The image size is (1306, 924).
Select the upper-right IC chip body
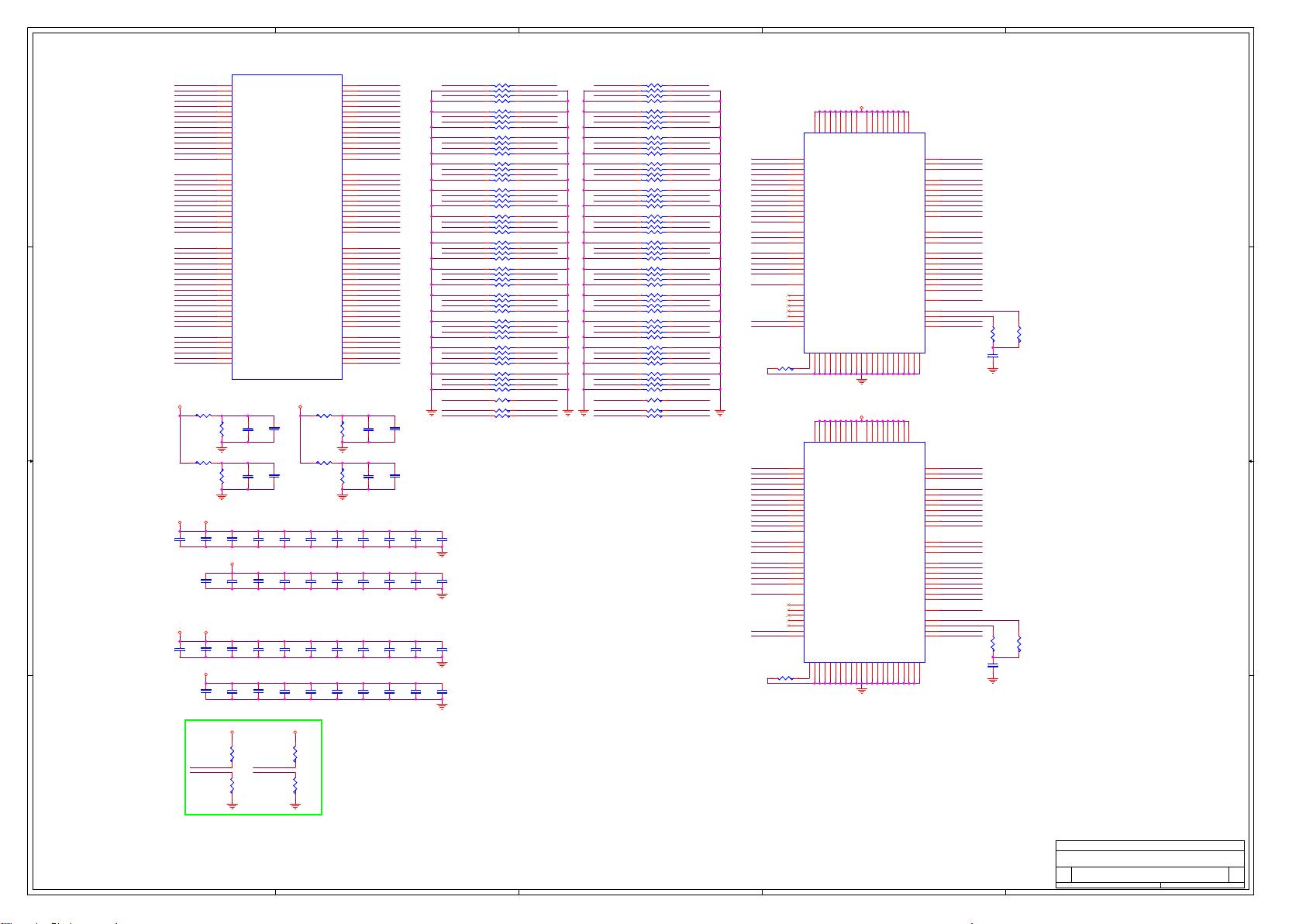863,242
